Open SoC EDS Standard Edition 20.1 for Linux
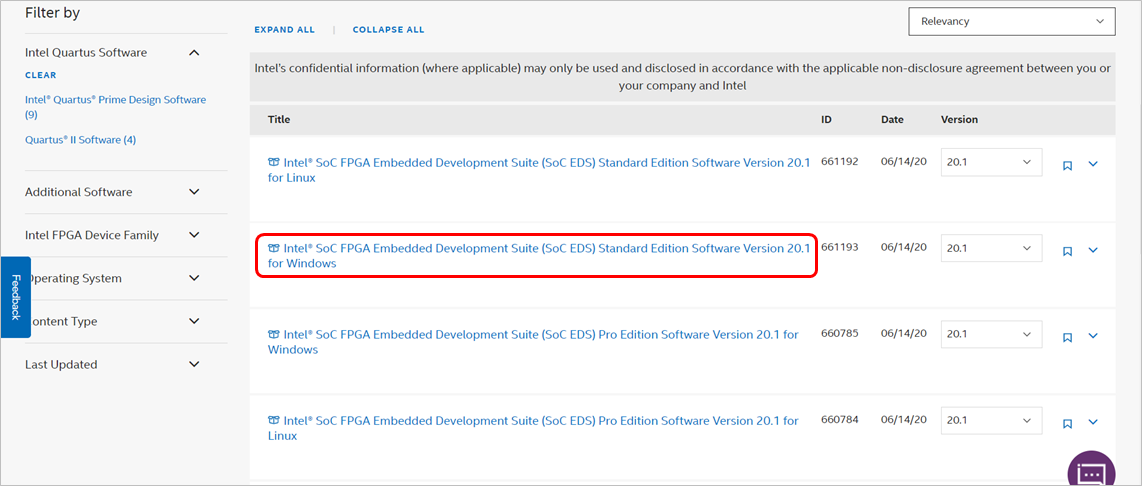 [x=539, y=171]
